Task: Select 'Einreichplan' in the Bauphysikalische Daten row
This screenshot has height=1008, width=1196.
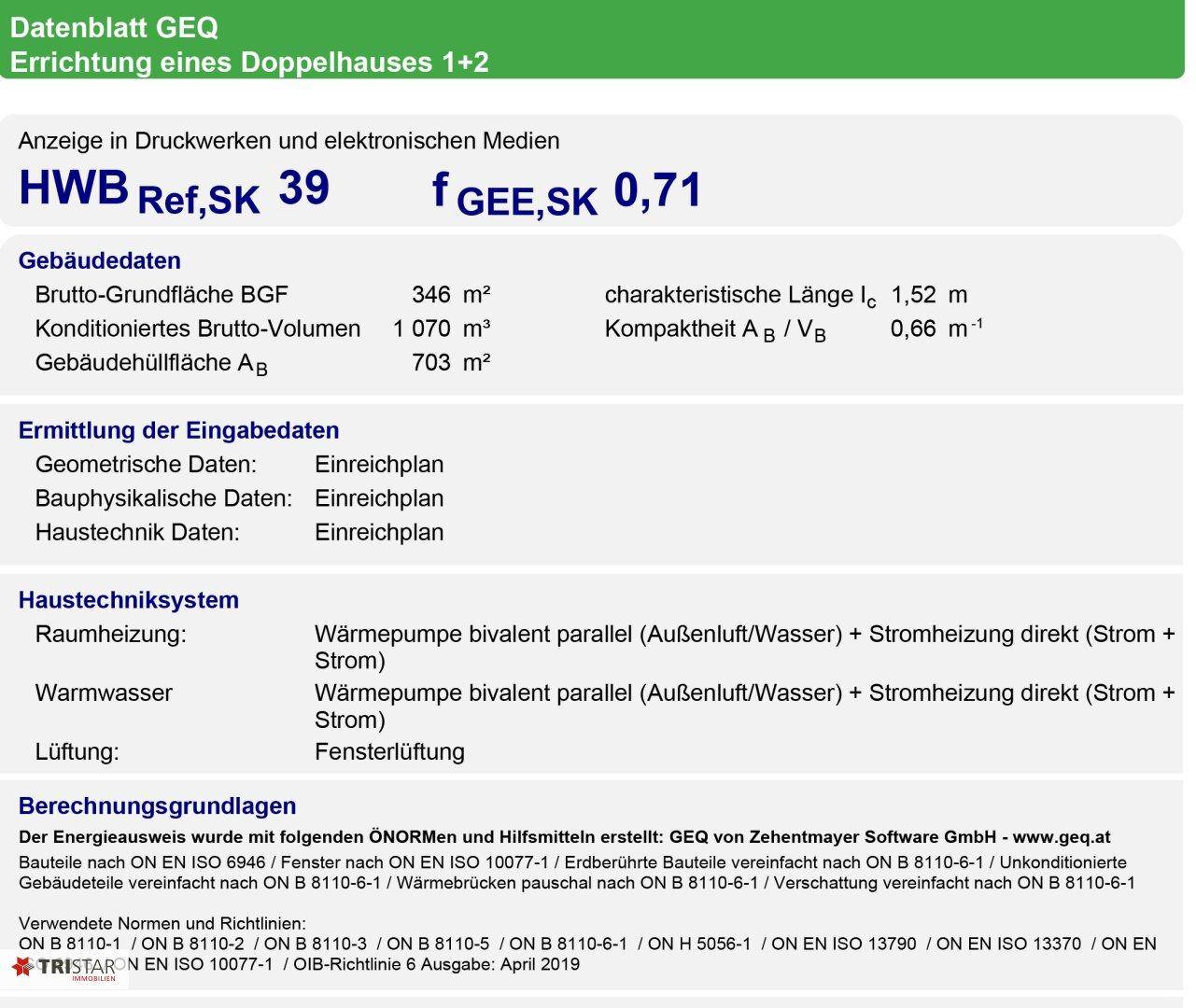Action: coord(379,498)
